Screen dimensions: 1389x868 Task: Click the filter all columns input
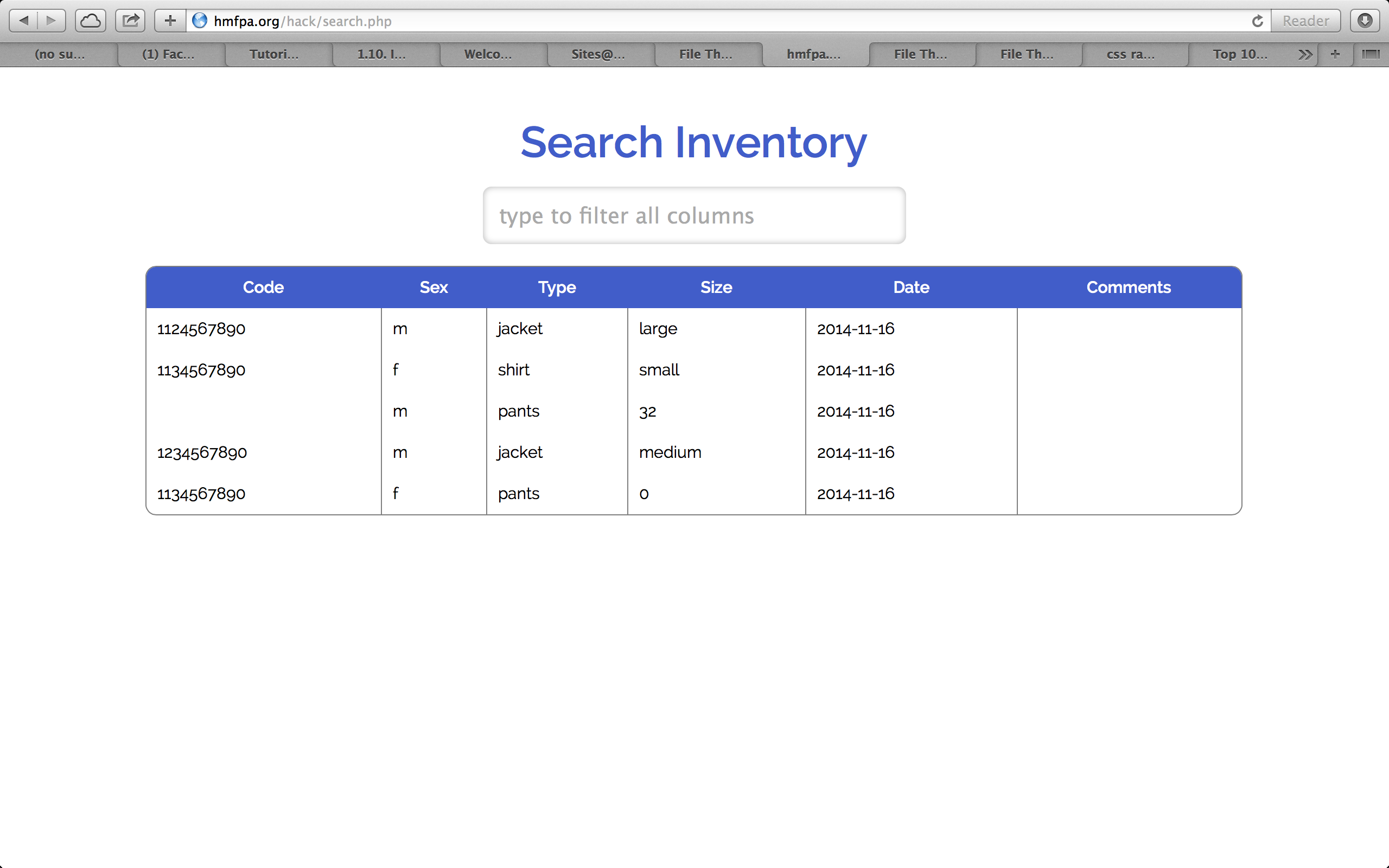[694, 215]
